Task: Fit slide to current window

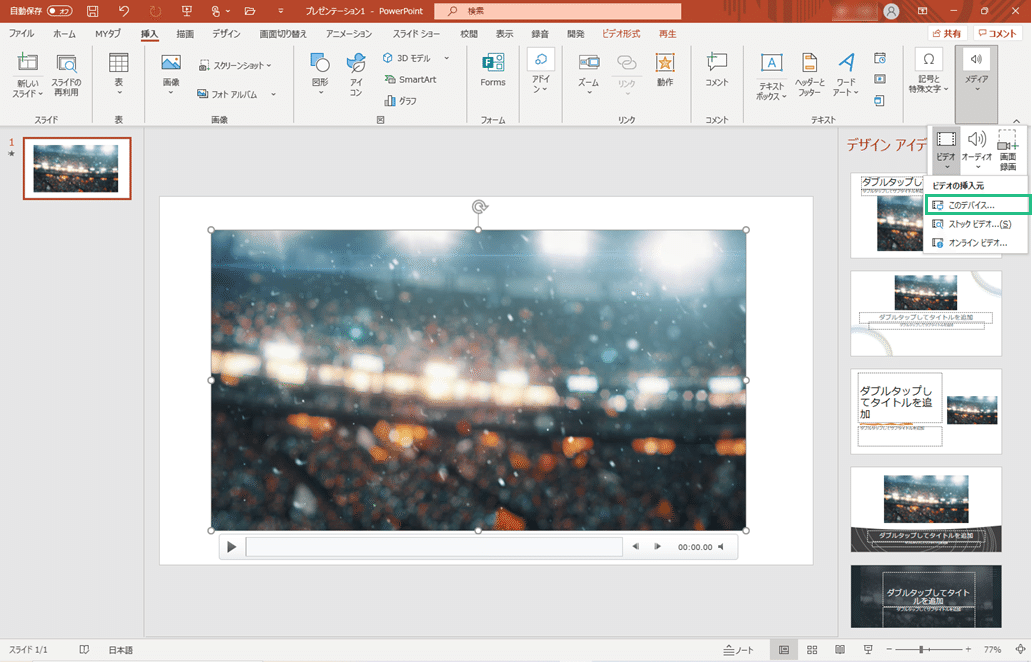Action: click(x=1020, y=649)
